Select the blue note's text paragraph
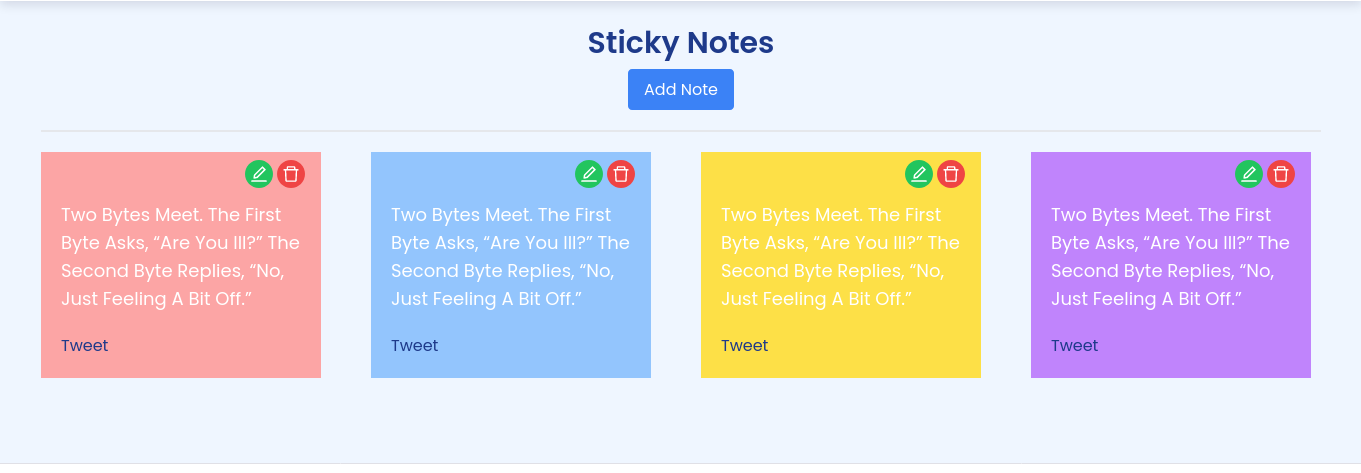Image resolution: width=1361 pixels, height=473 pixels. coord(510,257)
